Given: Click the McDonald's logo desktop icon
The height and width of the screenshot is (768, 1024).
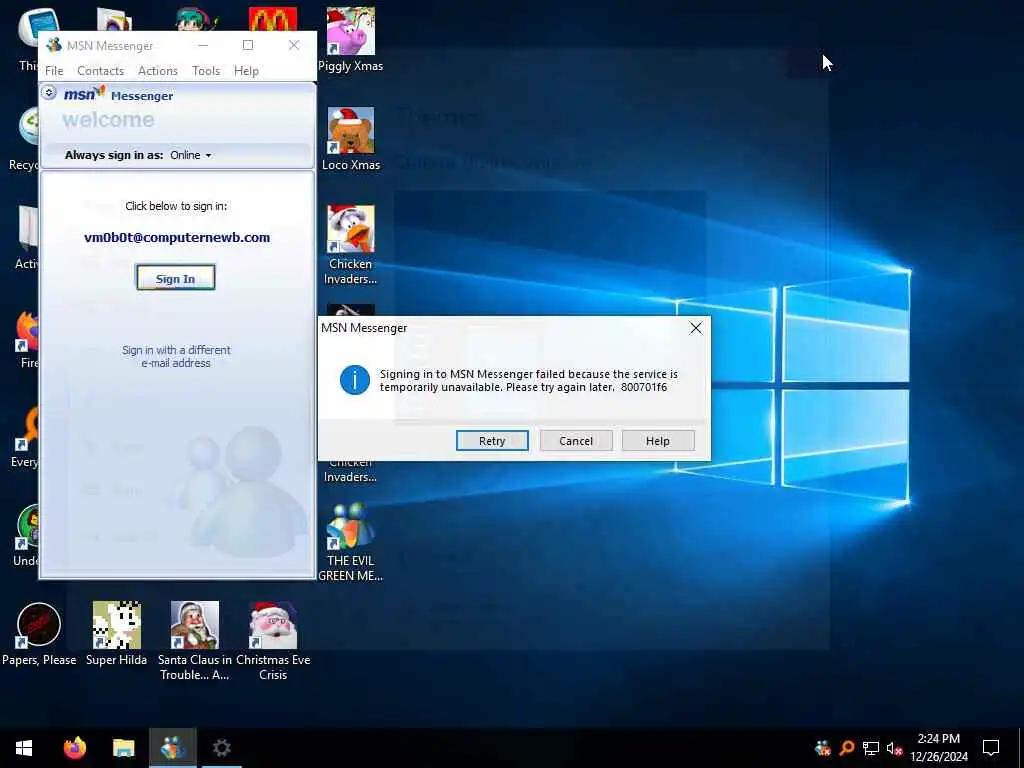Looking at the screenshot, I should coord(273,20).
